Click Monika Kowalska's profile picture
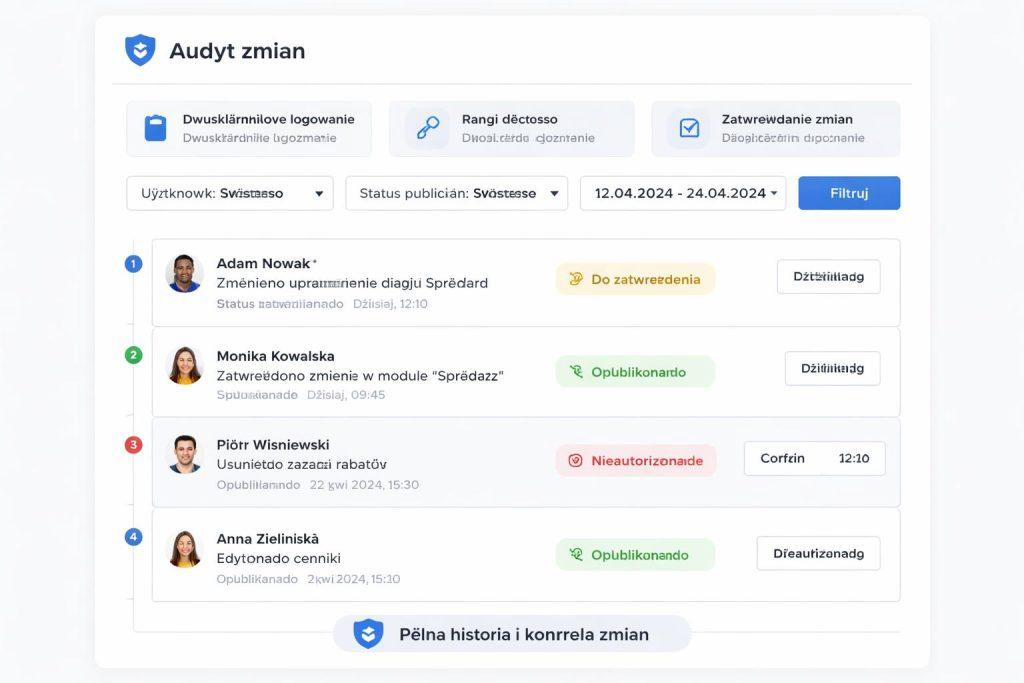Image resolution: width=1024 pixels, height=683 pixels. 184,365
